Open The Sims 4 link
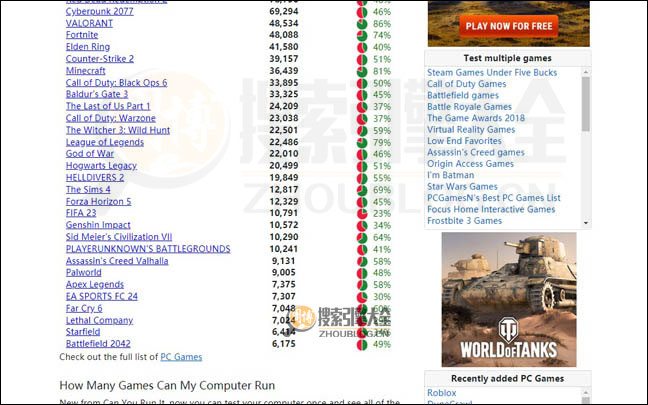The image size is (648, 405). pyautogui.click(x=88, y=190)
